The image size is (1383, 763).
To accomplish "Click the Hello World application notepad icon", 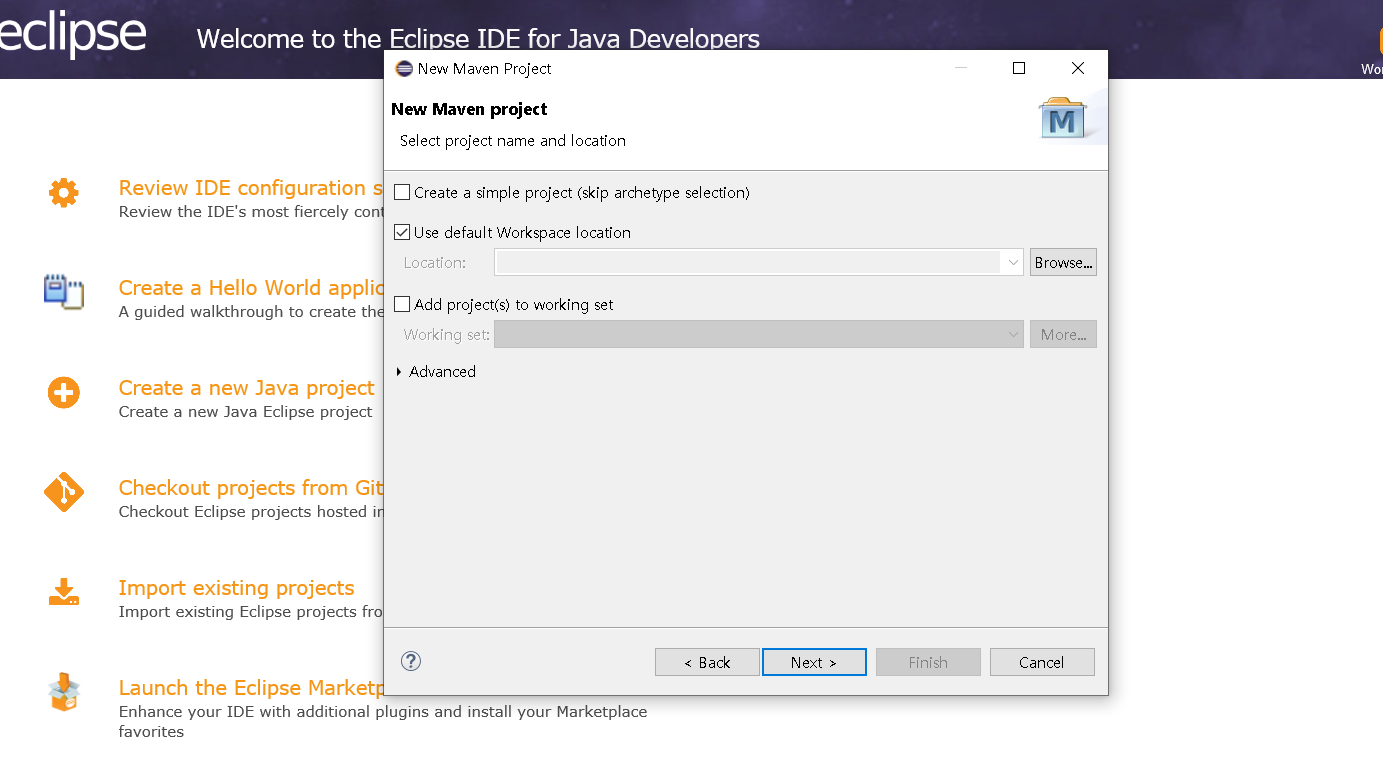I will [x=63, y=292].
